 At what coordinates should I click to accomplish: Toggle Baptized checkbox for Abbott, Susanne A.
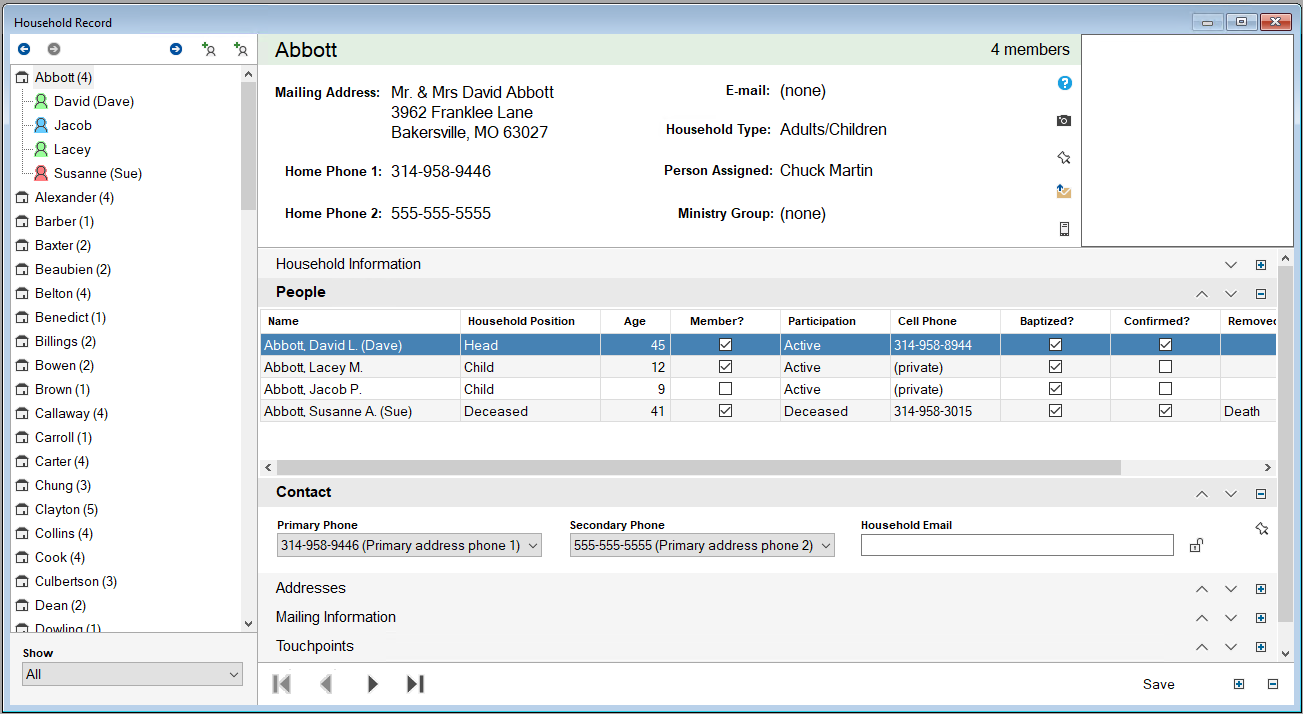coord(1055,411)
